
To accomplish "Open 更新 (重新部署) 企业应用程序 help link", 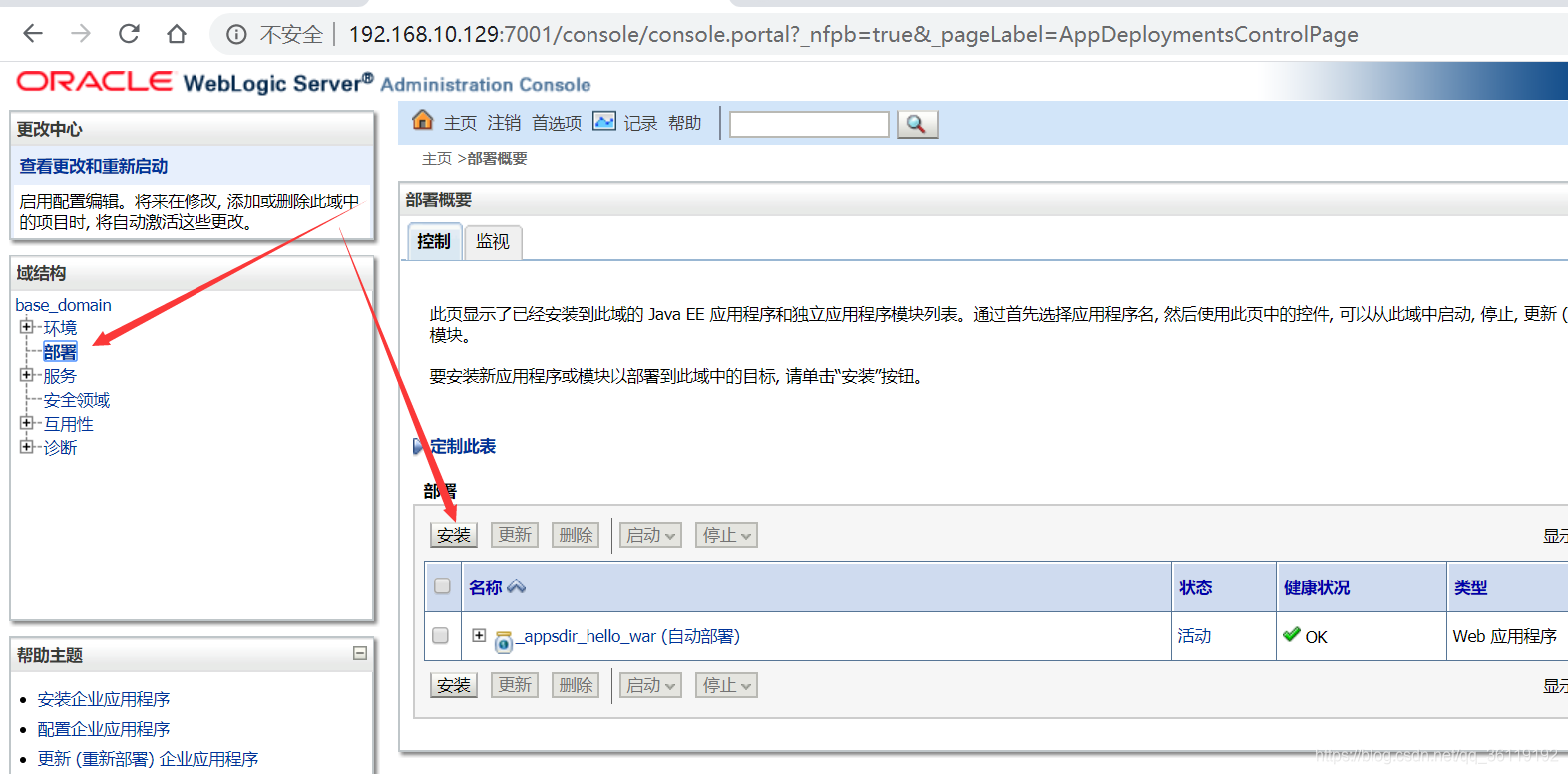I will 148,759.
